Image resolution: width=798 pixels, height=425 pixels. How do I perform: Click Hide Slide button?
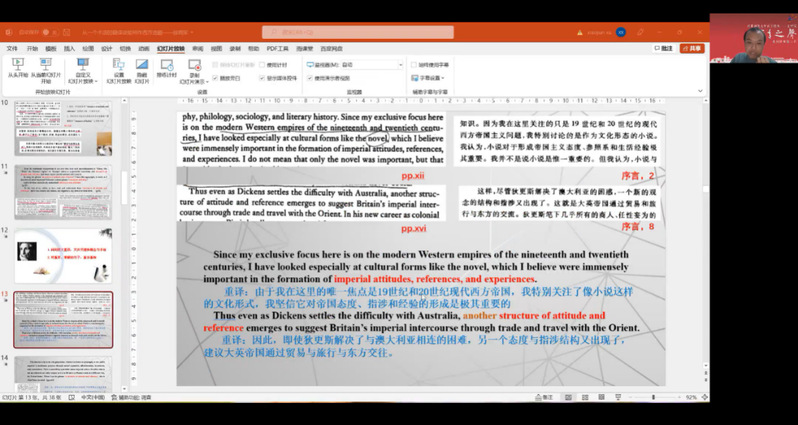(142, 71)
